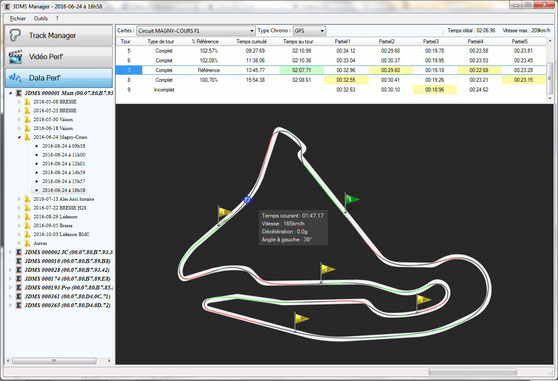The height and width of the screenshot is (381, 558).
Task: Click the 3DMS Manager title bar app icon
Action: 7,6
